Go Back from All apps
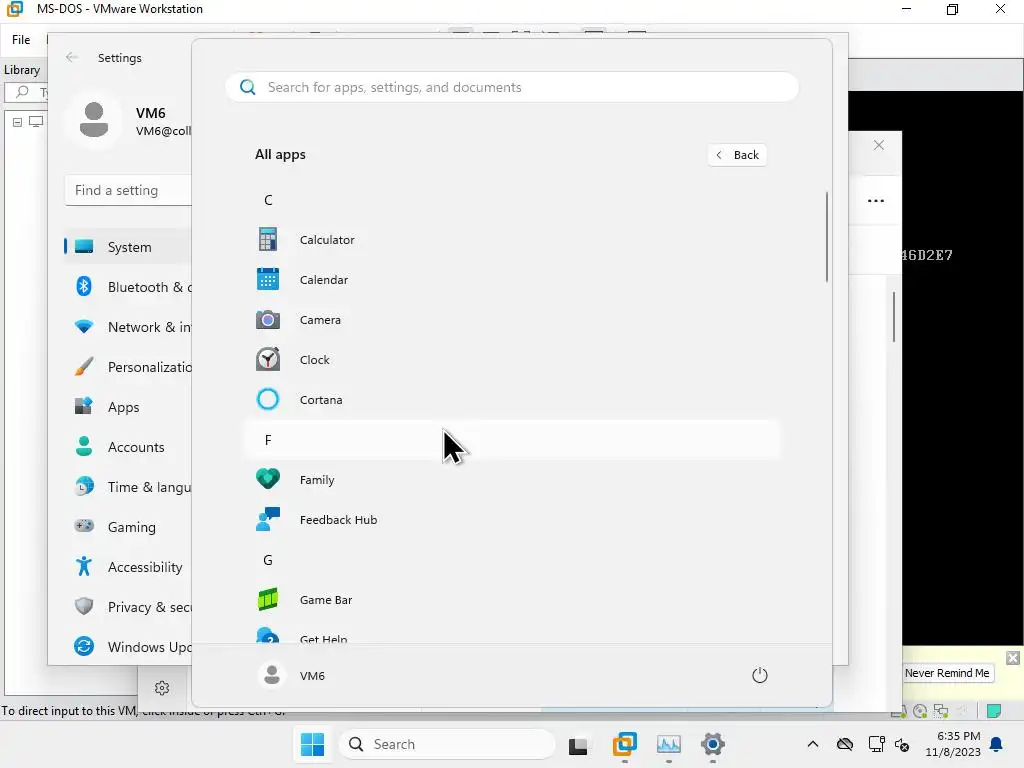The image size is (1024, 768). (737, 155)
